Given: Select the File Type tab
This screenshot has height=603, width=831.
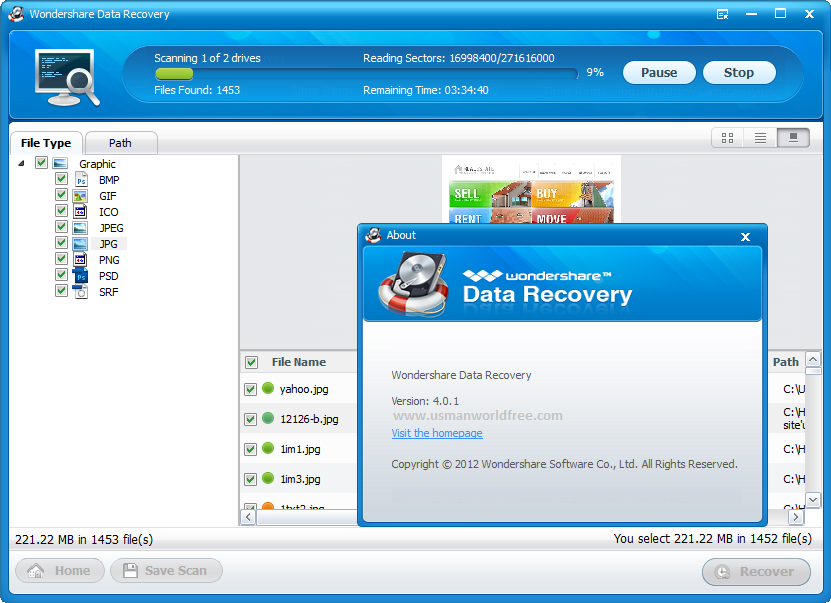Looking at the screenshot, I should [46, 143].
